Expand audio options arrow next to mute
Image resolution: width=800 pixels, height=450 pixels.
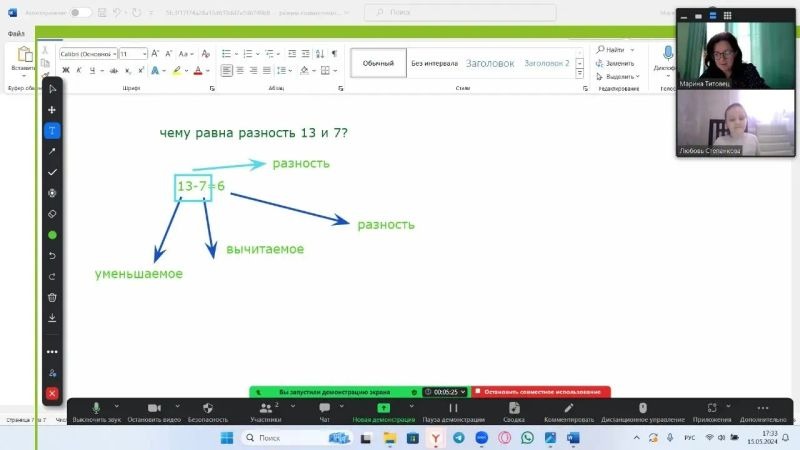pyautogui.click(x=116, y=406)
